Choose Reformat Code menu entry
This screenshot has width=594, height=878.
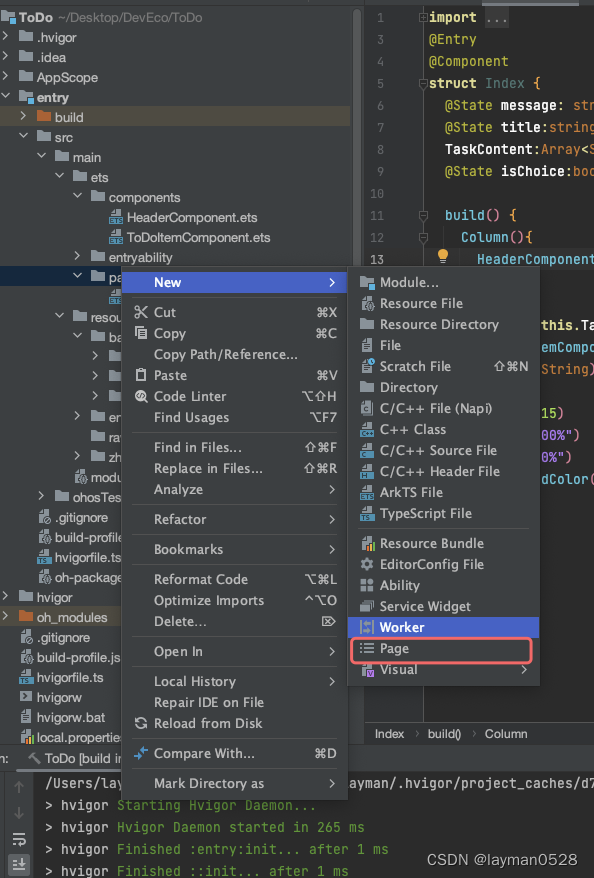pos(235,580)
